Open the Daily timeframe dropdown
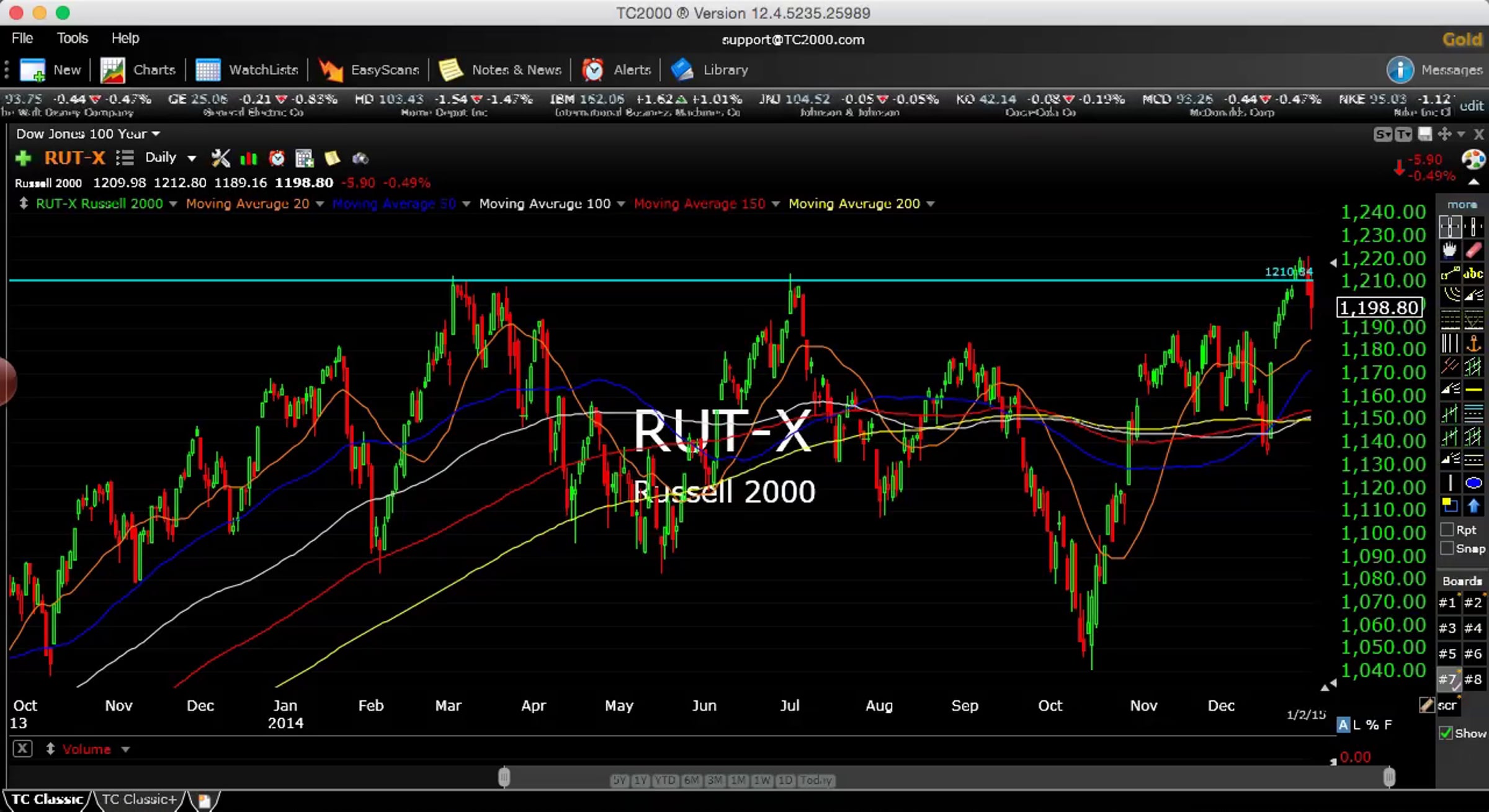Screen dimensions: 1489x812 pos(170,158)
